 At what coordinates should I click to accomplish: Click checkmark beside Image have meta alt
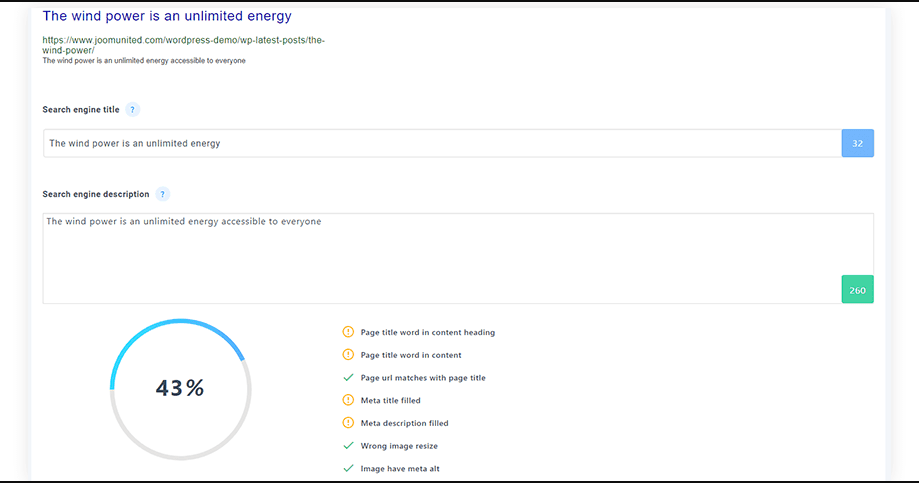tap(348, 468)
